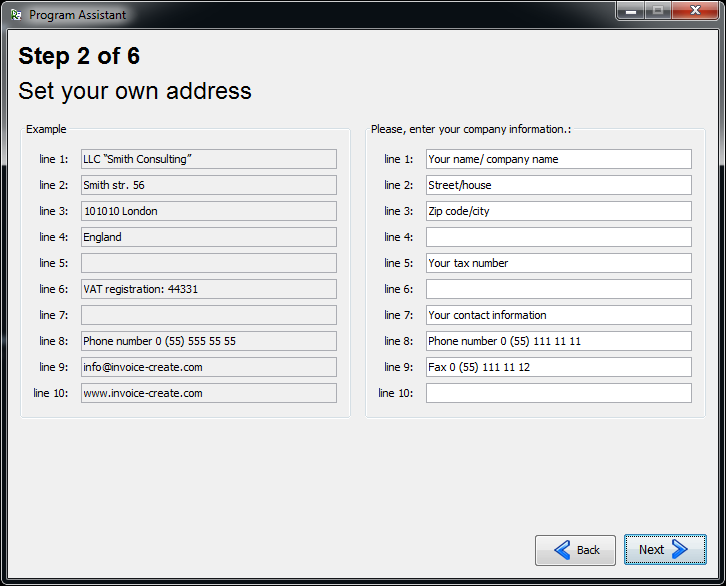726x586 pixels.
Task: Click example field 'VAT registration: 44331'
Action: [209, 289]
